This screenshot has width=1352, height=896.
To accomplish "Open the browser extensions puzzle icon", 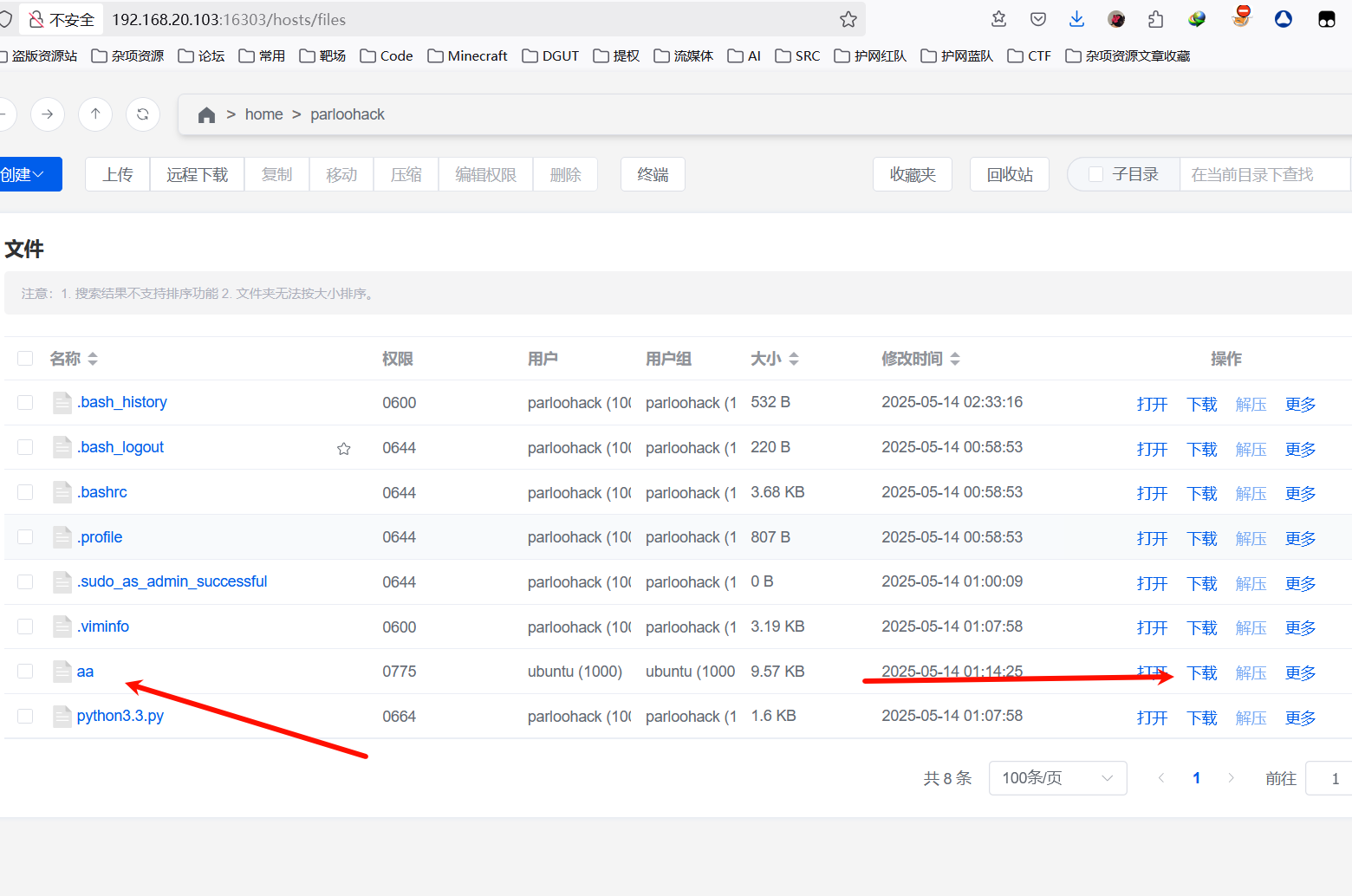I will (x=1155, y=19).
